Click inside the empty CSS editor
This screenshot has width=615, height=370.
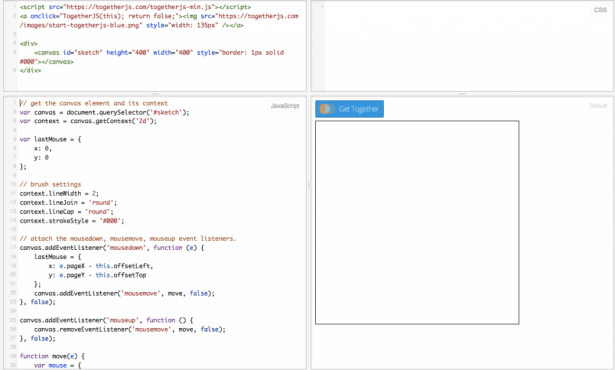click(463, 46)
